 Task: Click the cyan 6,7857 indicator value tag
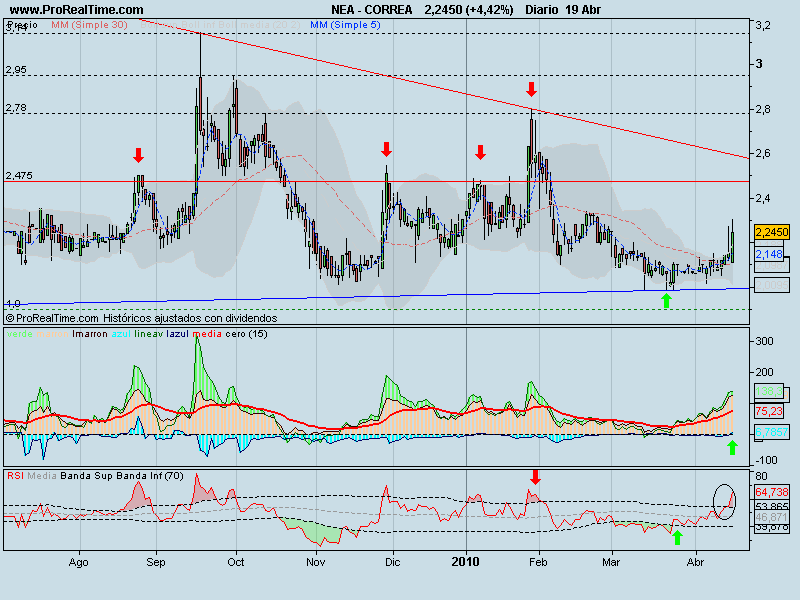click(x=771, y=432)
